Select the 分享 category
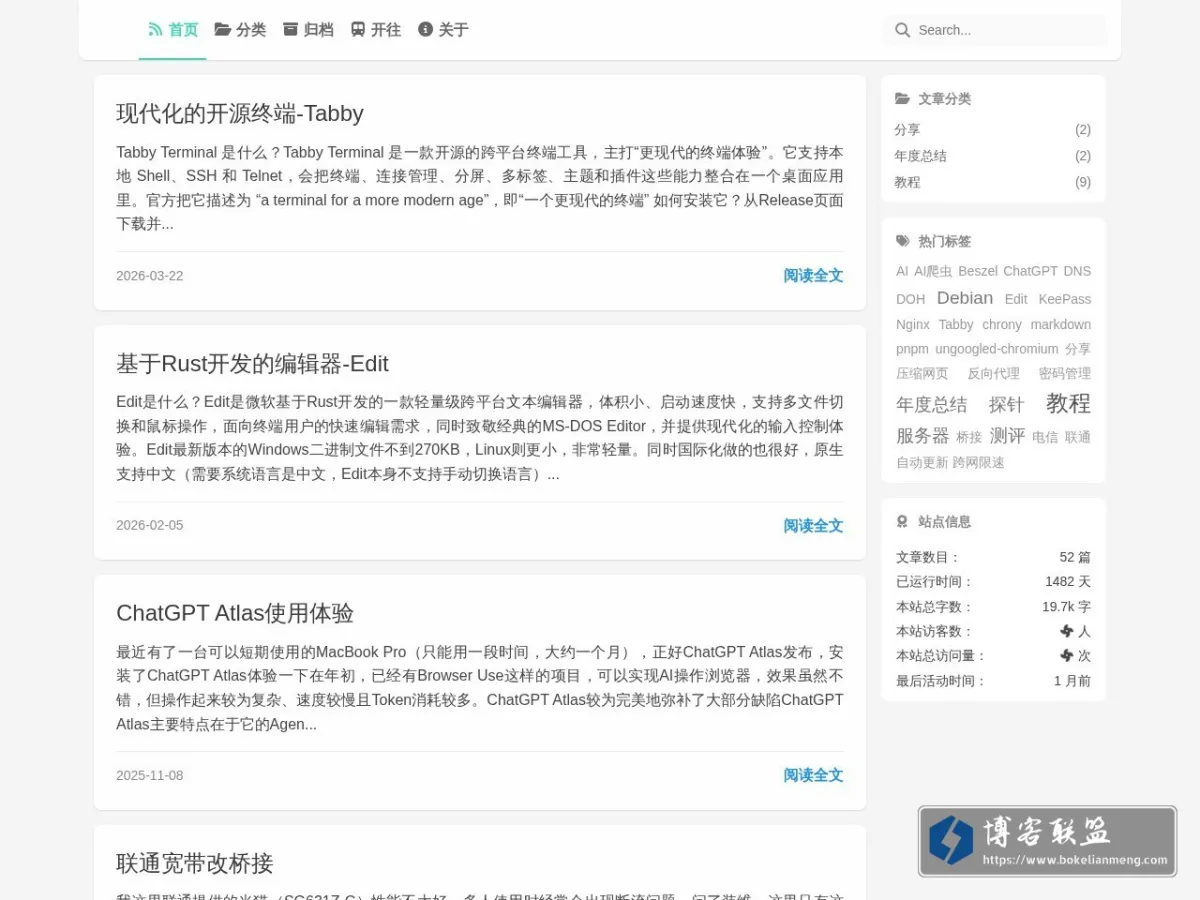This screenshot has width=1200, height=900. point(993,130)
